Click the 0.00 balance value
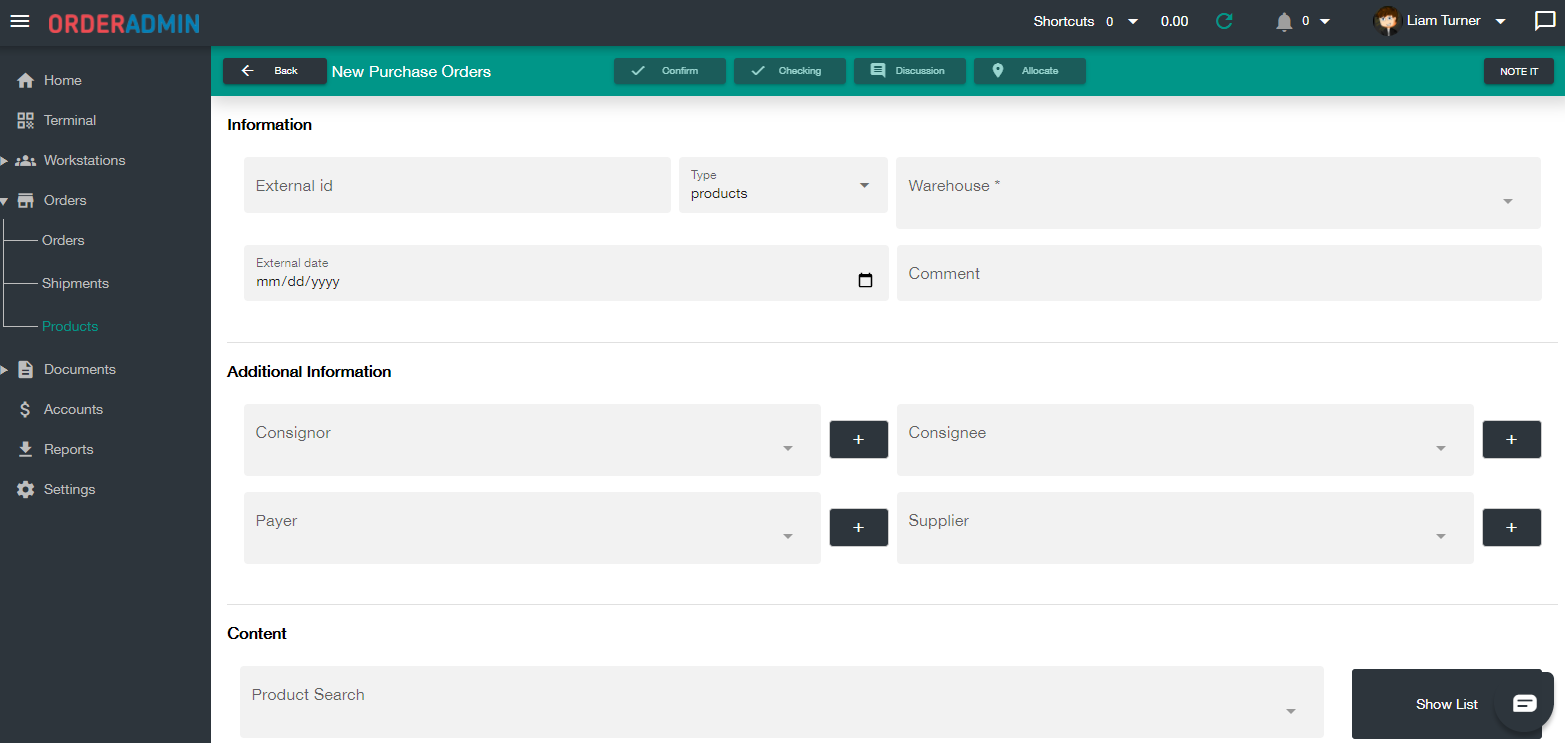1565x743 pixels. (1174, 21)
